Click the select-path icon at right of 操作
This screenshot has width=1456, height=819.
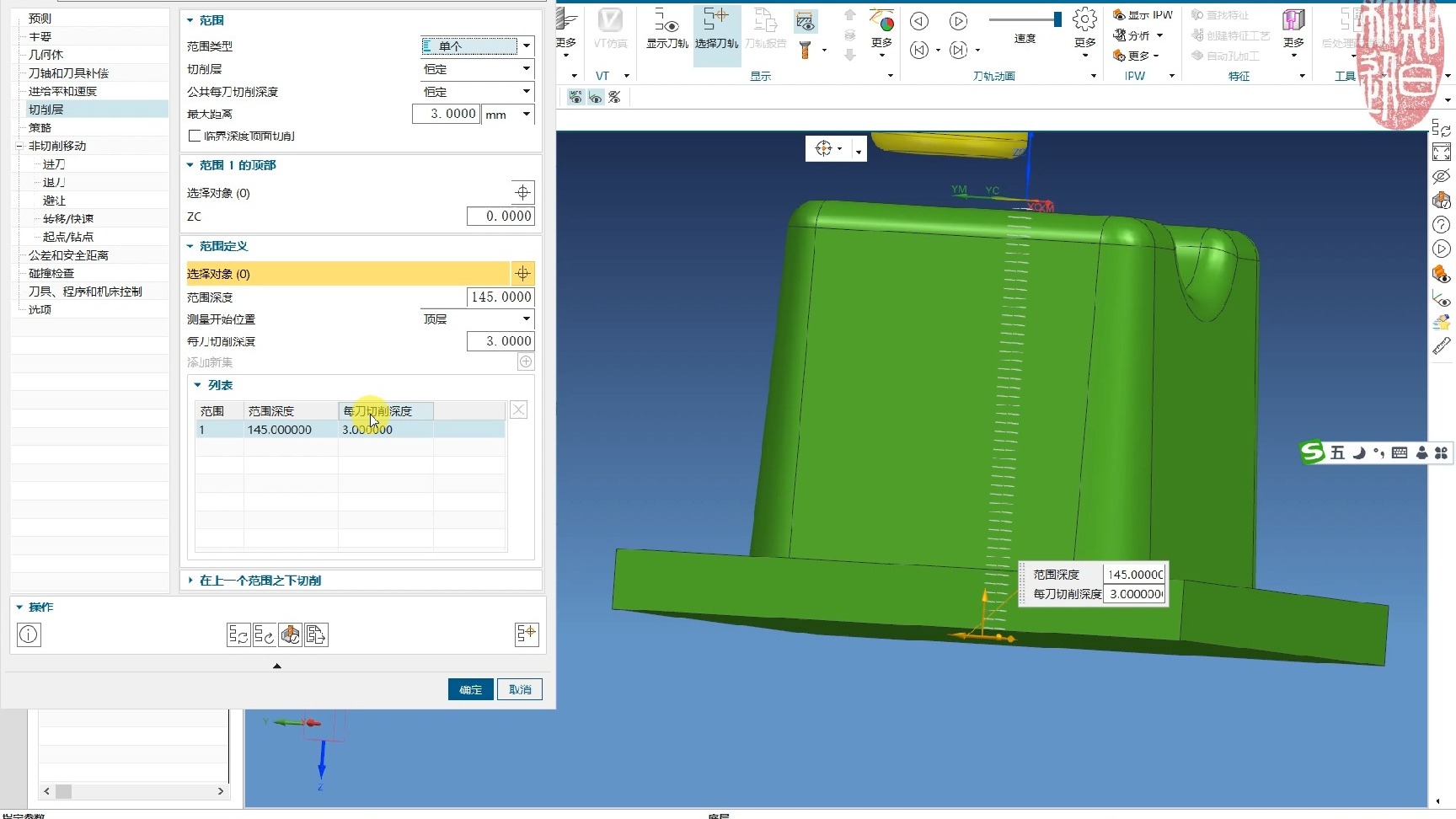pos(527,634)
